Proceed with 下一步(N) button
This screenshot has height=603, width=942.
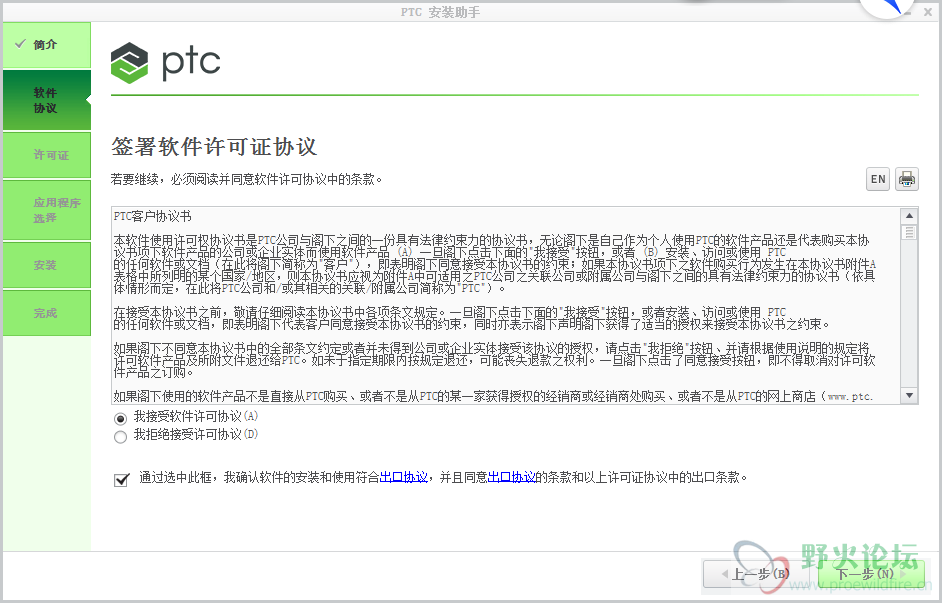point(872,574)
